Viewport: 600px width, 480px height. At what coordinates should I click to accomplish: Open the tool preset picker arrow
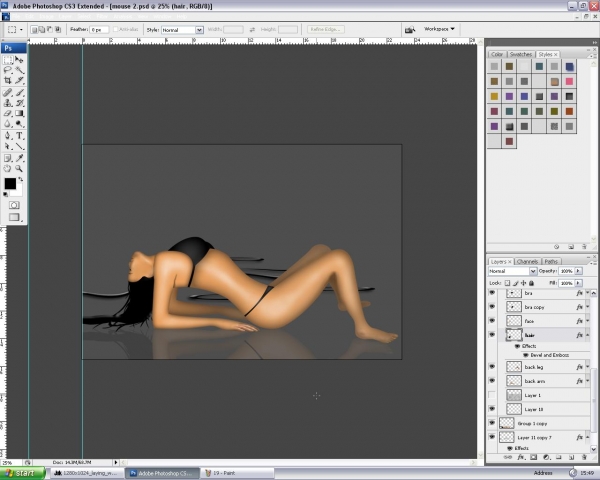click(x=21, y=29)
